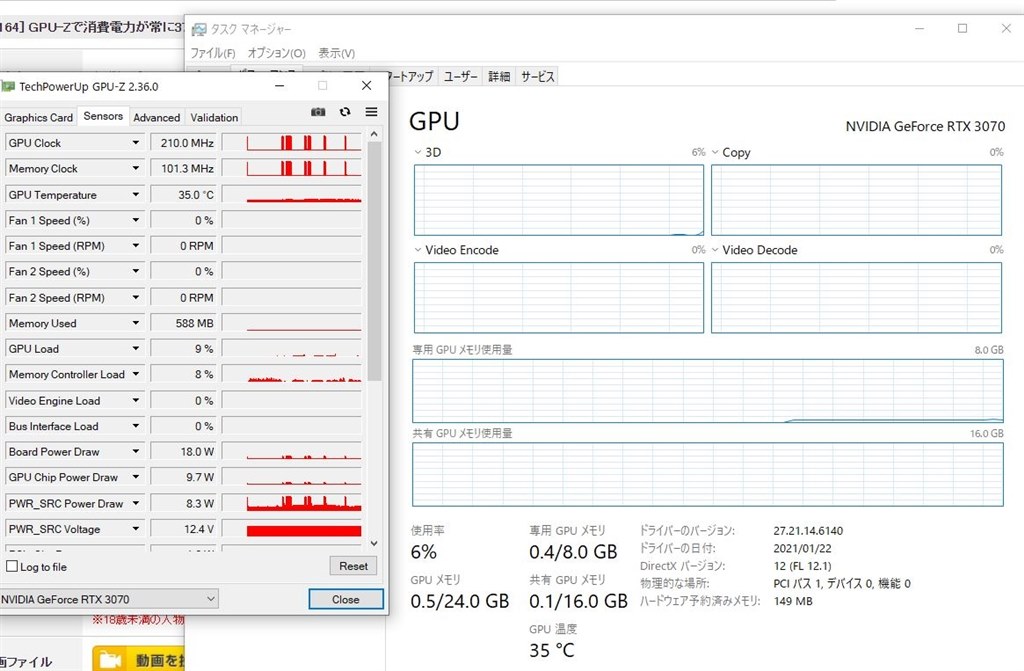Click the GPU-Z sensor list scrollbar thumb
The height and width of the screenshot is (671, 1024).
[x=374, y=261]
